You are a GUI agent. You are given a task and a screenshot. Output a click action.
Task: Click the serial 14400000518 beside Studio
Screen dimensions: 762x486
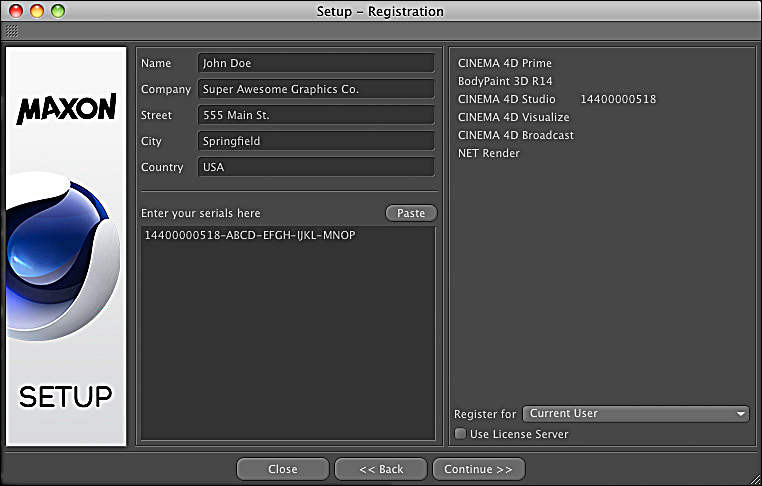coord(618,99)
